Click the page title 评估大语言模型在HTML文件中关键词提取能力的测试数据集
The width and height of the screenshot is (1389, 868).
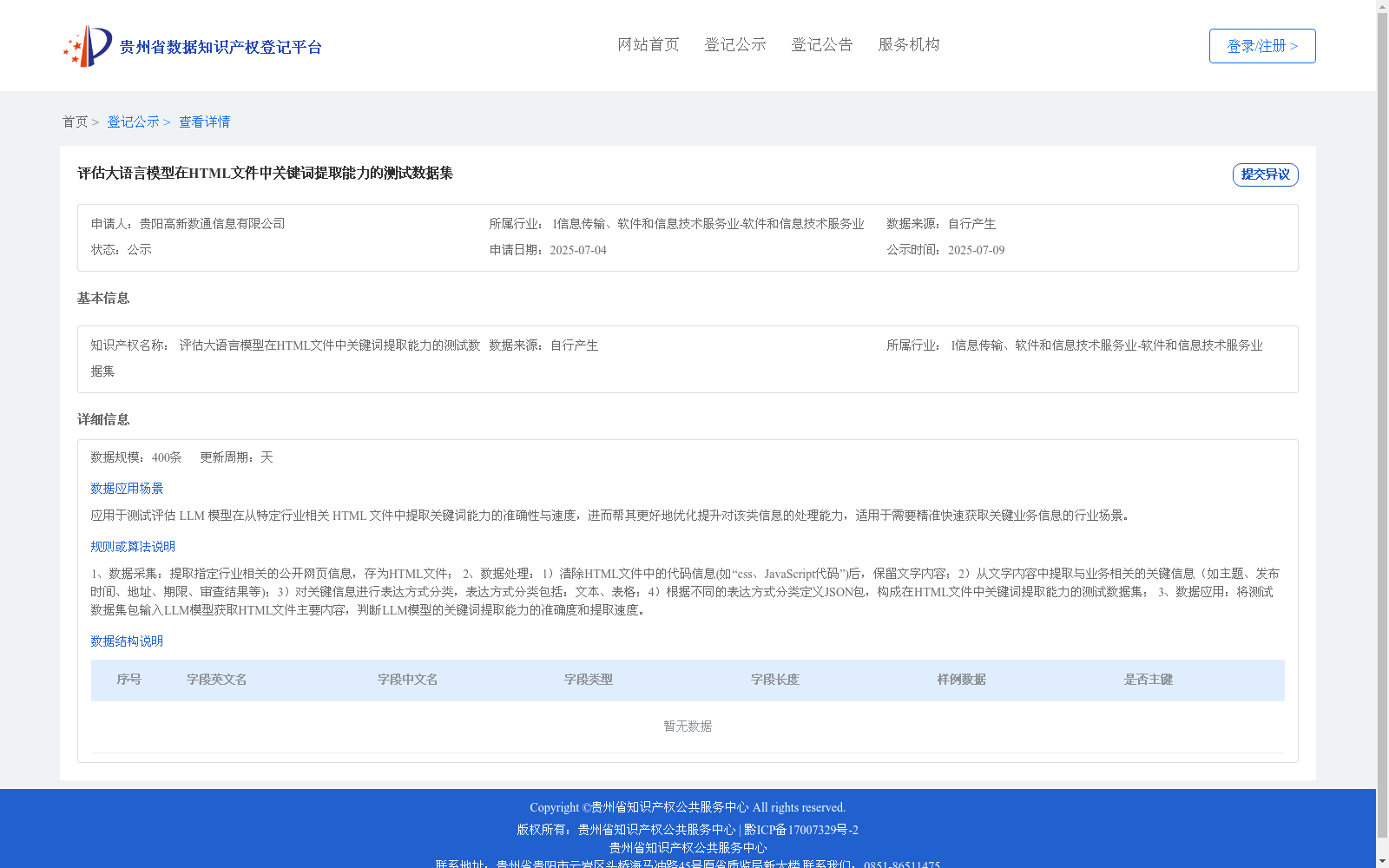click(x=265, y=173)
